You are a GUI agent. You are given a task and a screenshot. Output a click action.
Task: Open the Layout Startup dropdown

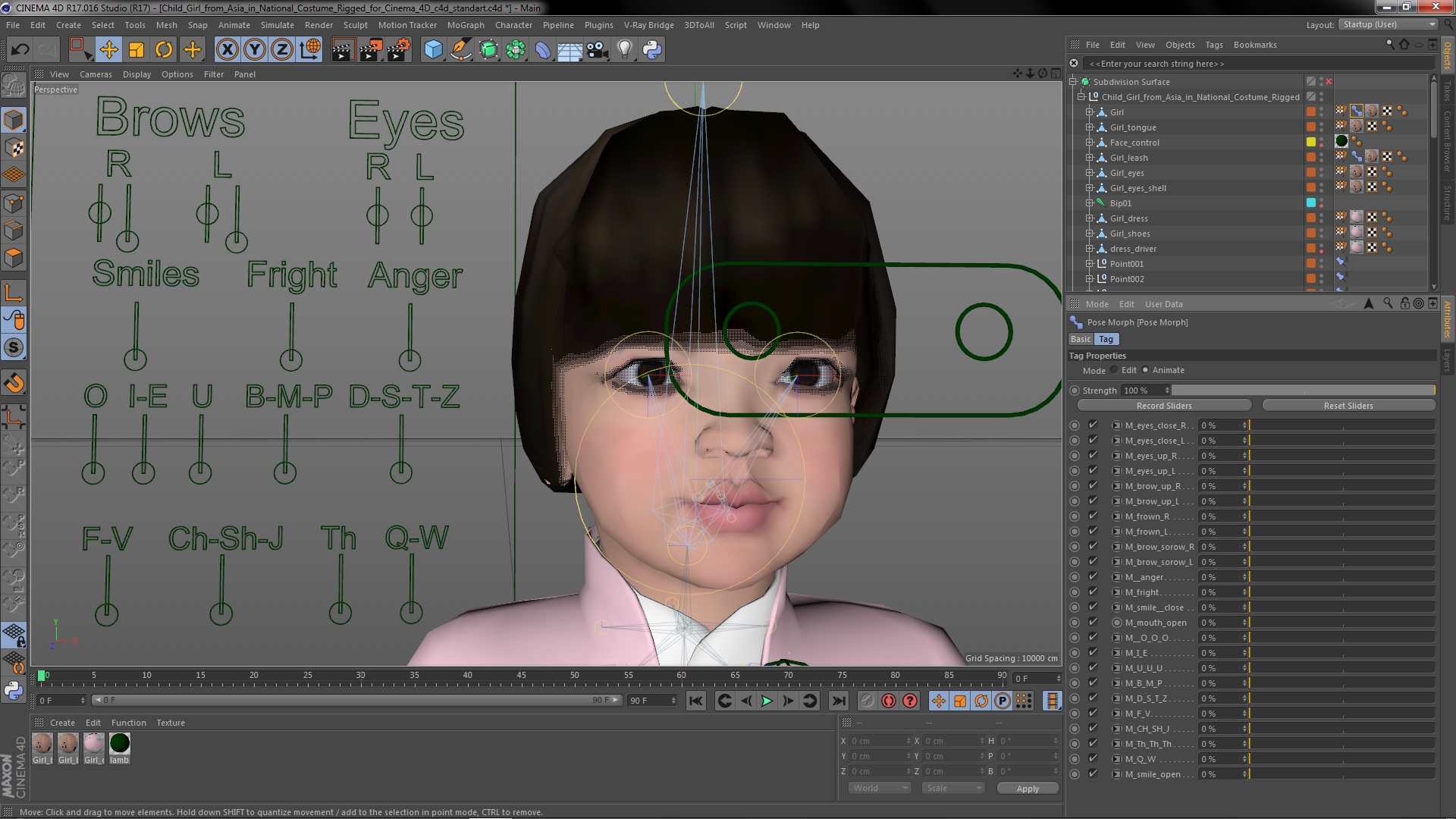pos(1387,25)
